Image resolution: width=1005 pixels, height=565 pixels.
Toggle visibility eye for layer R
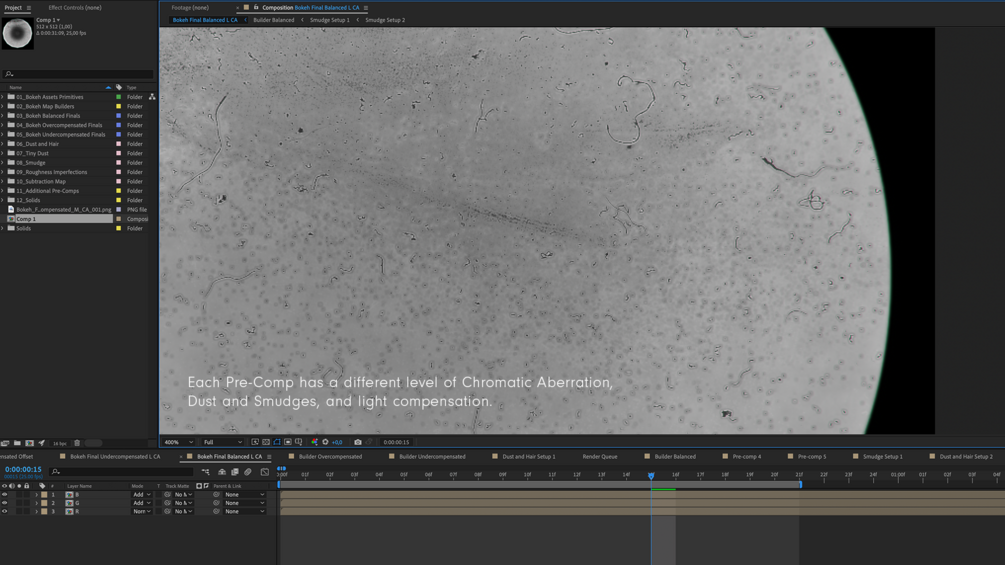[x=4, y=511]
